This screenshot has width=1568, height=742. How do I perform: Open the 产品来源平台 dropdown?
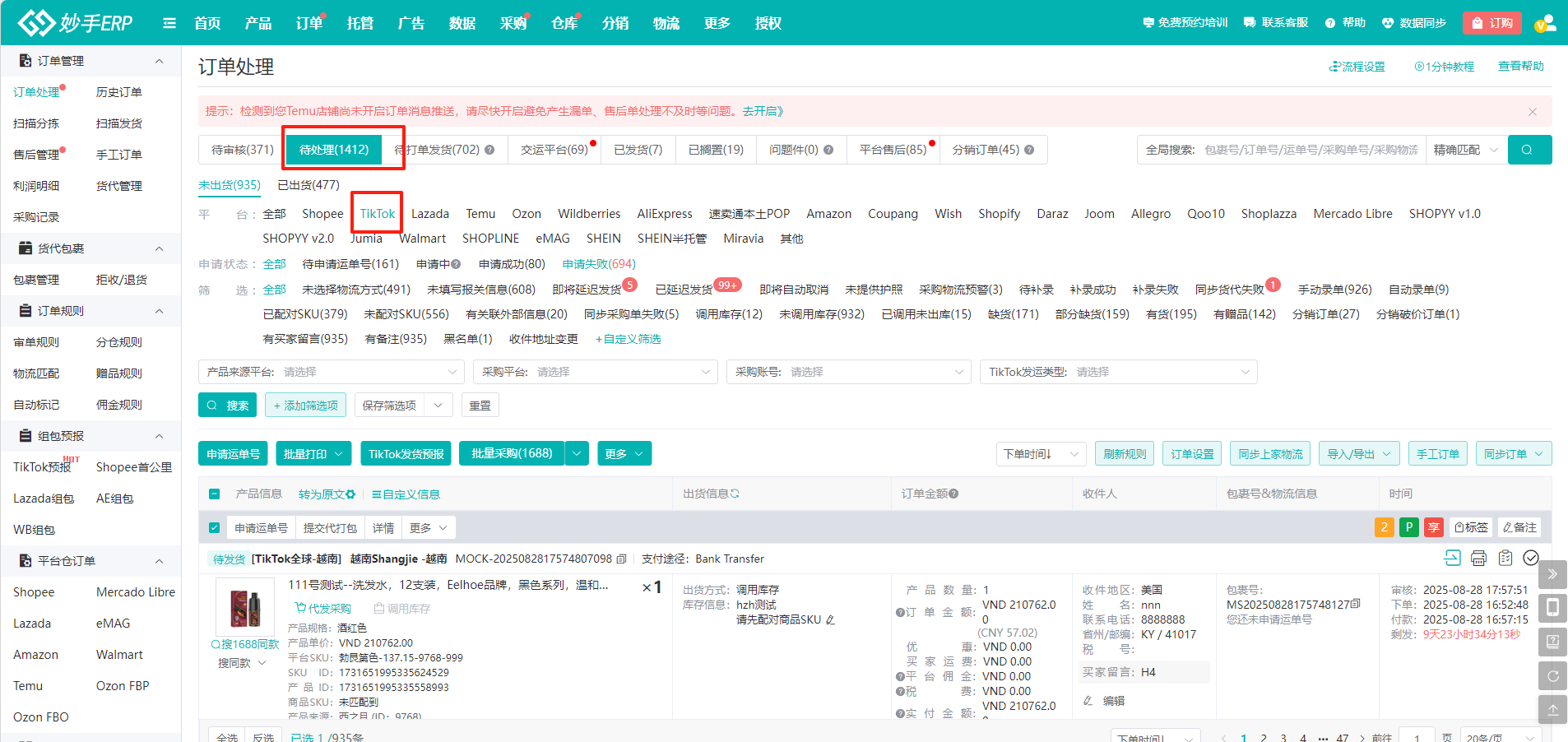pyautogui.click(x=331, y=372)
